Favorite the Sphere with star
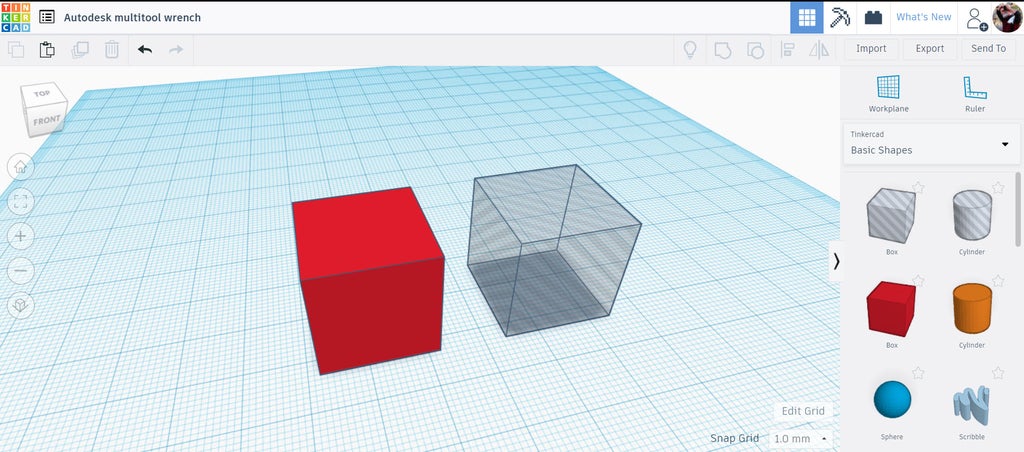Image resolution: width=1024 pixels, height=452 pixels. [x=918, y=373]
